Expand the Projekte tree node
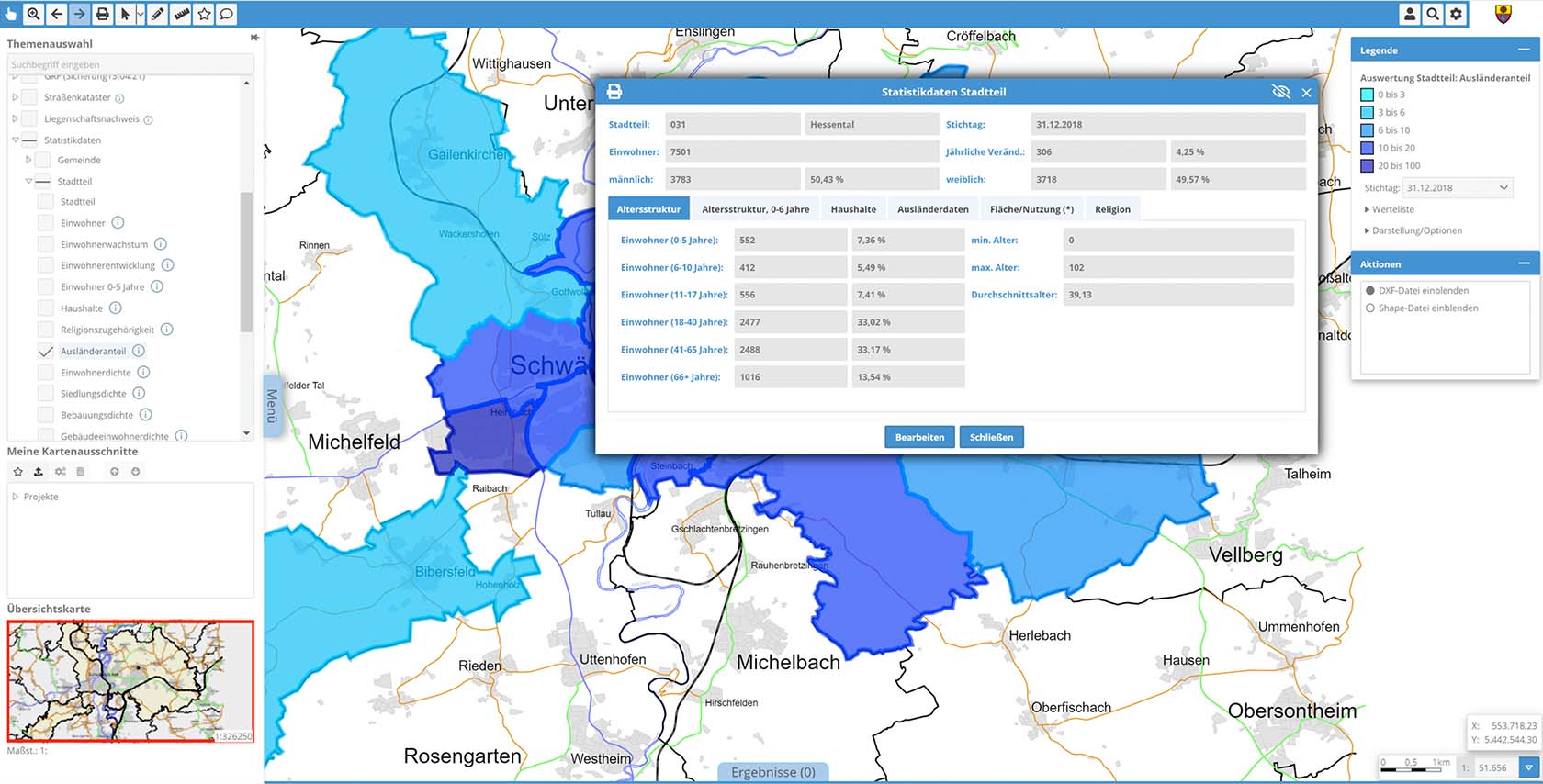Screen dimensions: 1543x784 point(16,497)
